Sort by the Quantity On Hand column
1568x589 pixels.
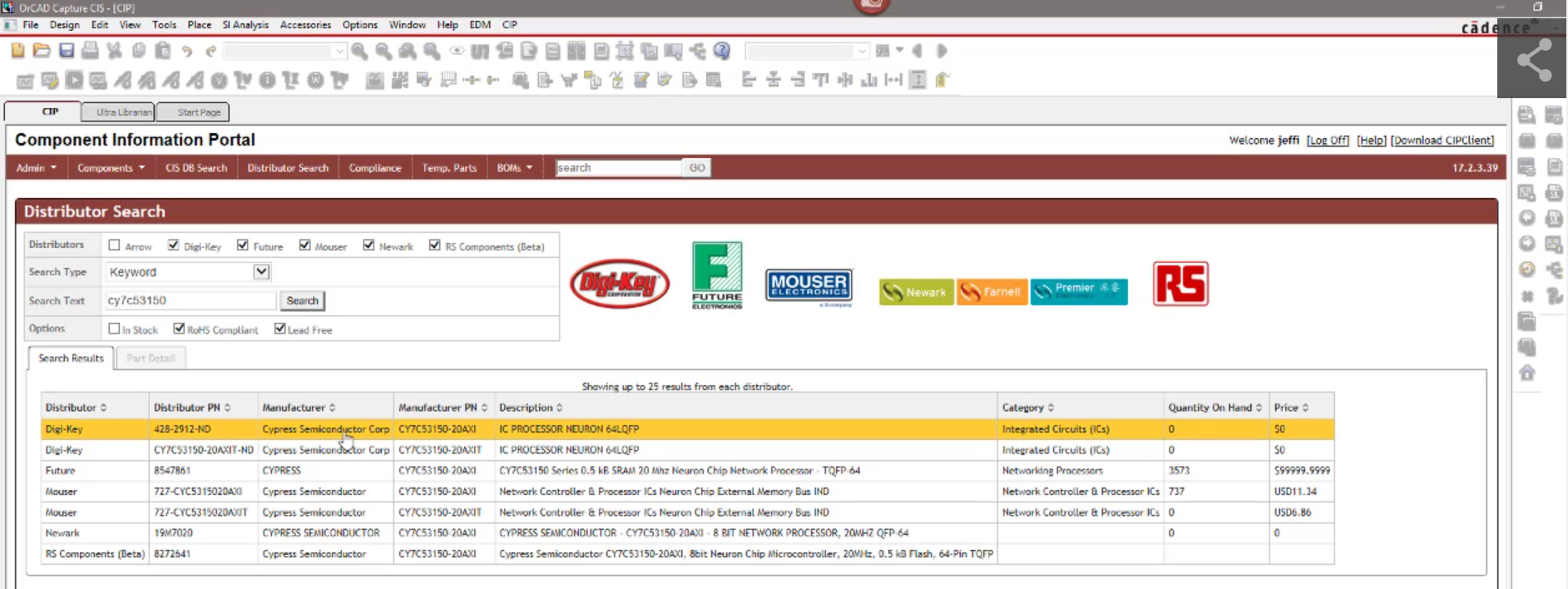point(1214,408)
